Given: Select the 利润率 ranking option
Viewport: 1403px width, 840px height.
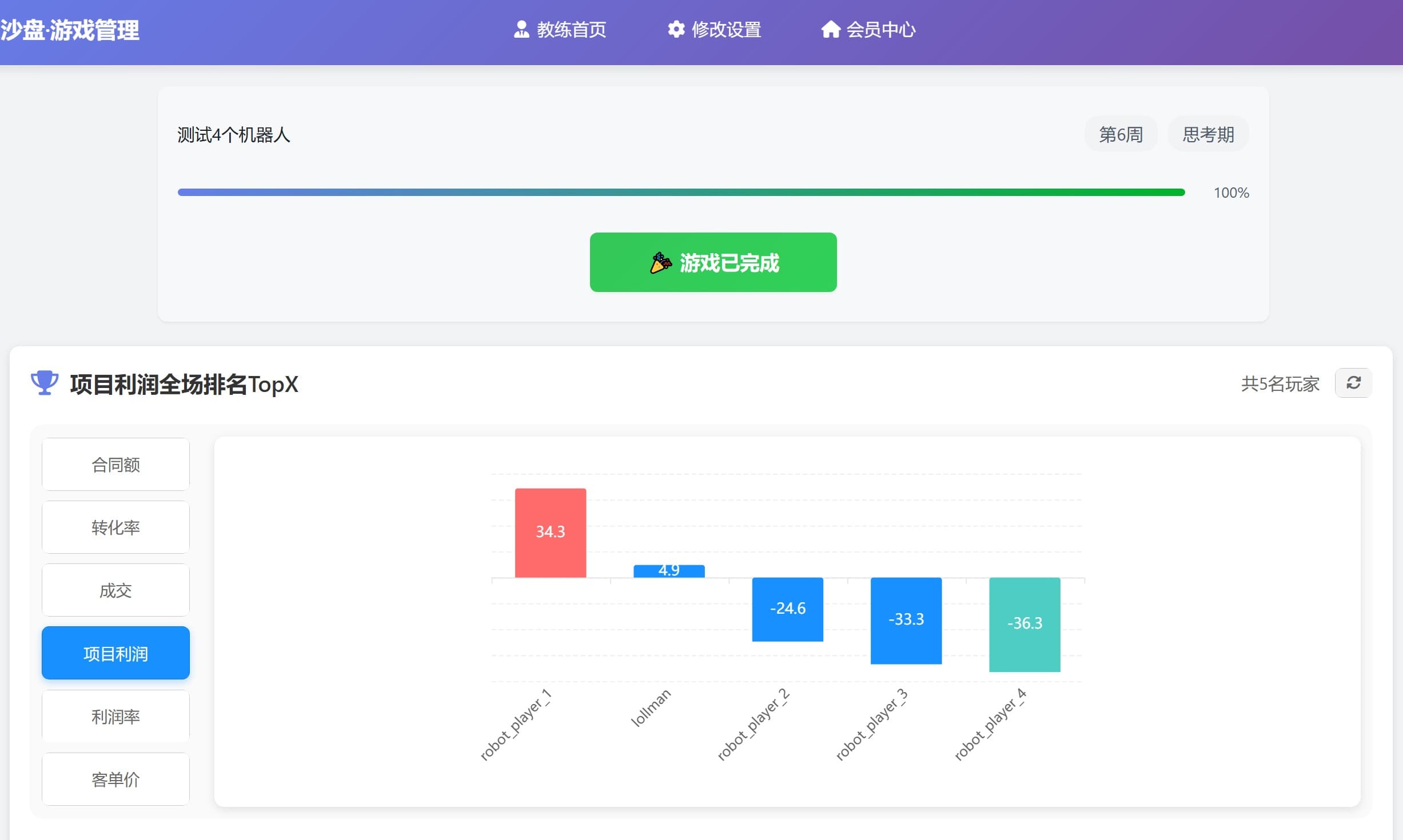Looking at the screenshot, I should pyautogui.click(x=115, y=715).
